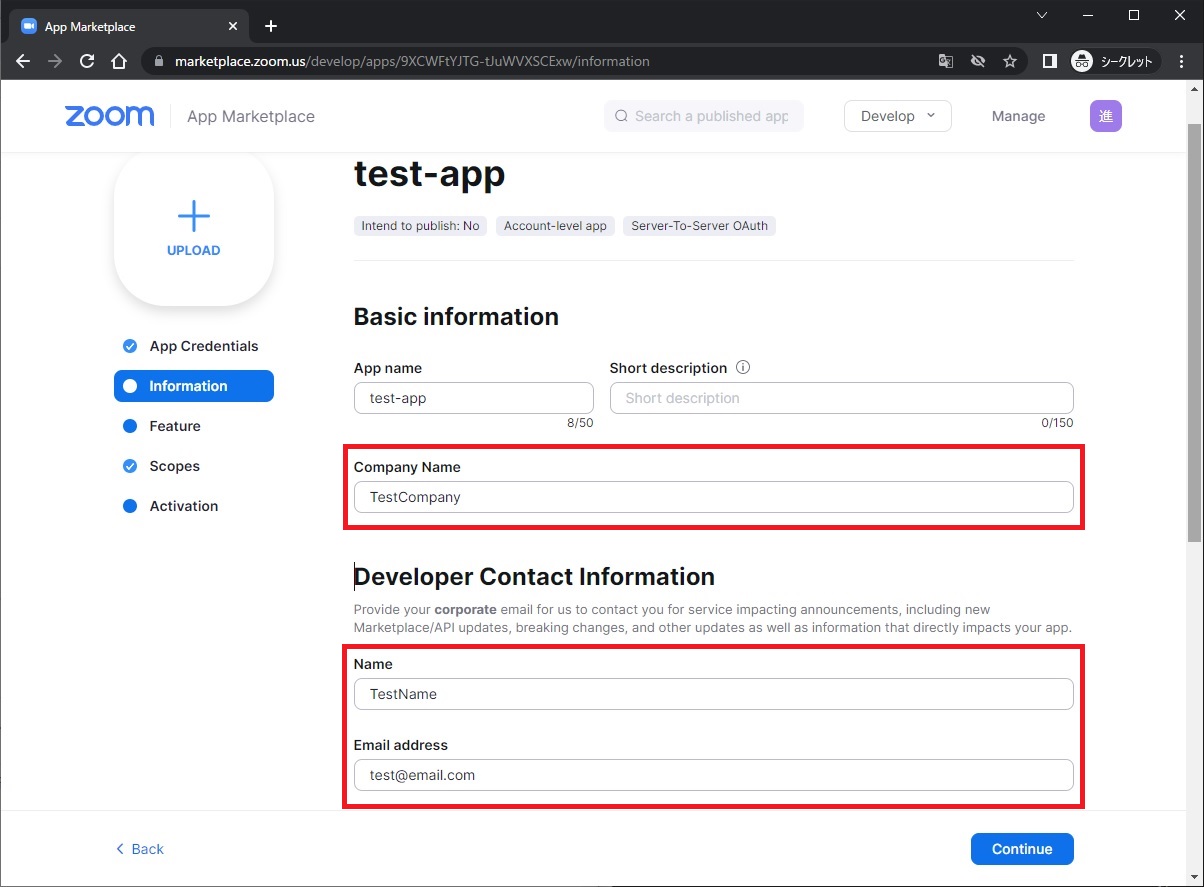1204x887 pixels.
Task: Open the browser three-dot menu
Action: point(1182,61)
